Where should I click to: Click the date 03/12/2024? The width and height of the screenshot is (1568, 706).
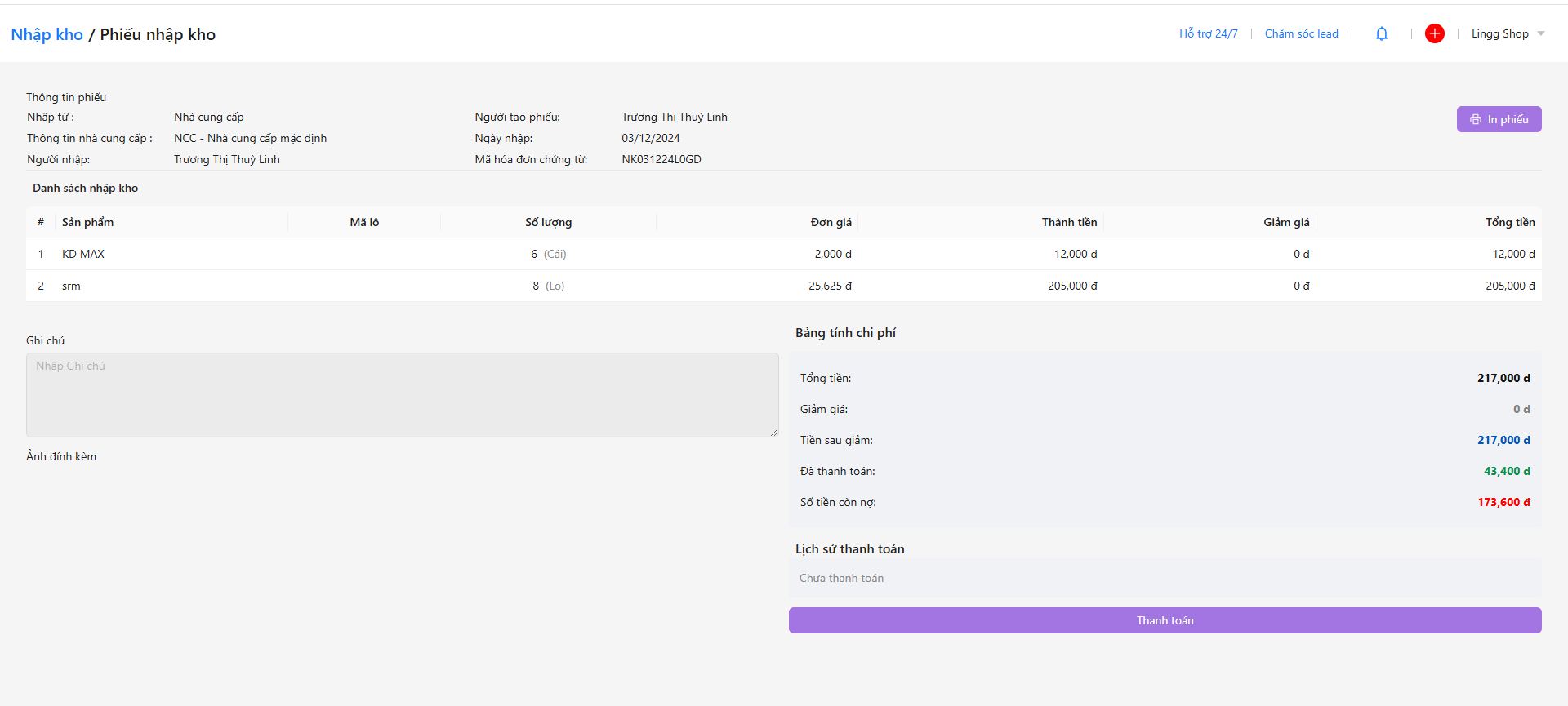(x=651, y=138)
